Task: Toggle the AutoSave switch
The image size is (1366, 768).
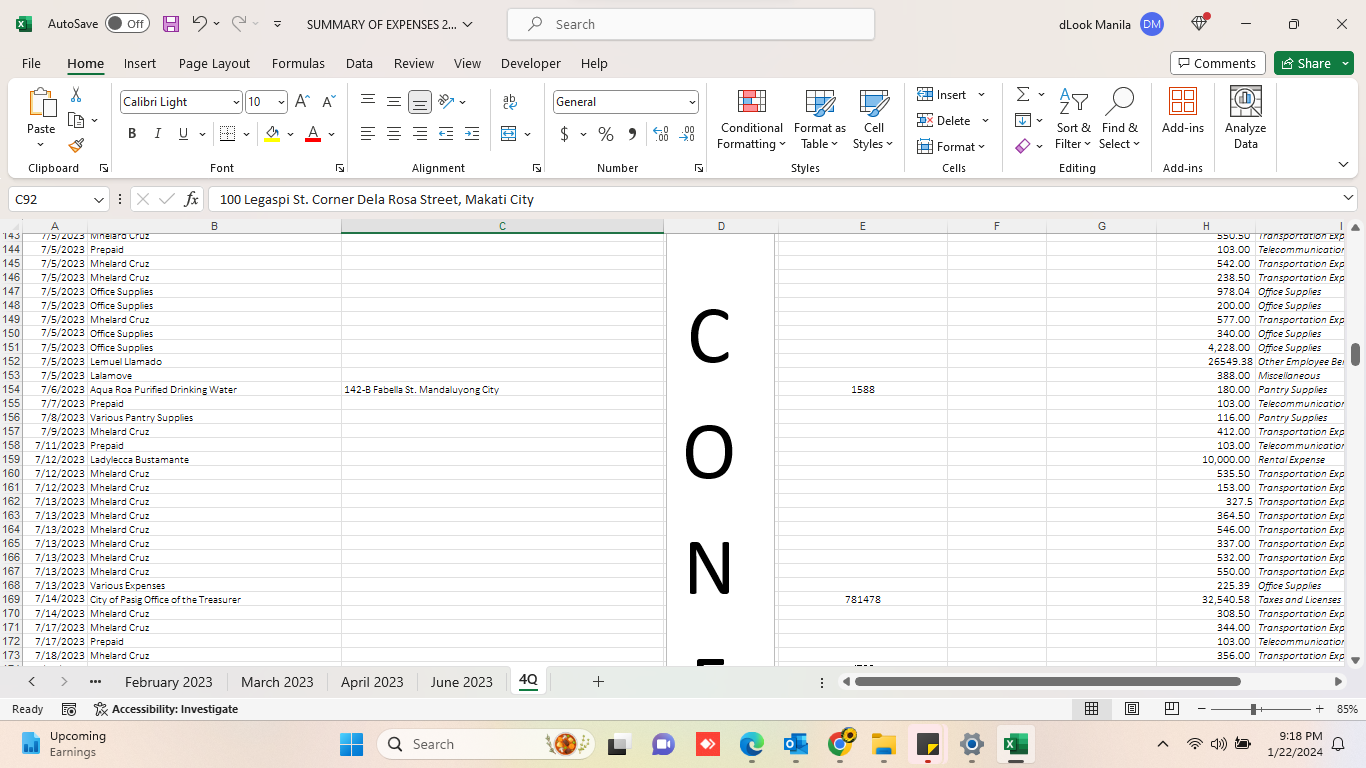Action: 127,24
